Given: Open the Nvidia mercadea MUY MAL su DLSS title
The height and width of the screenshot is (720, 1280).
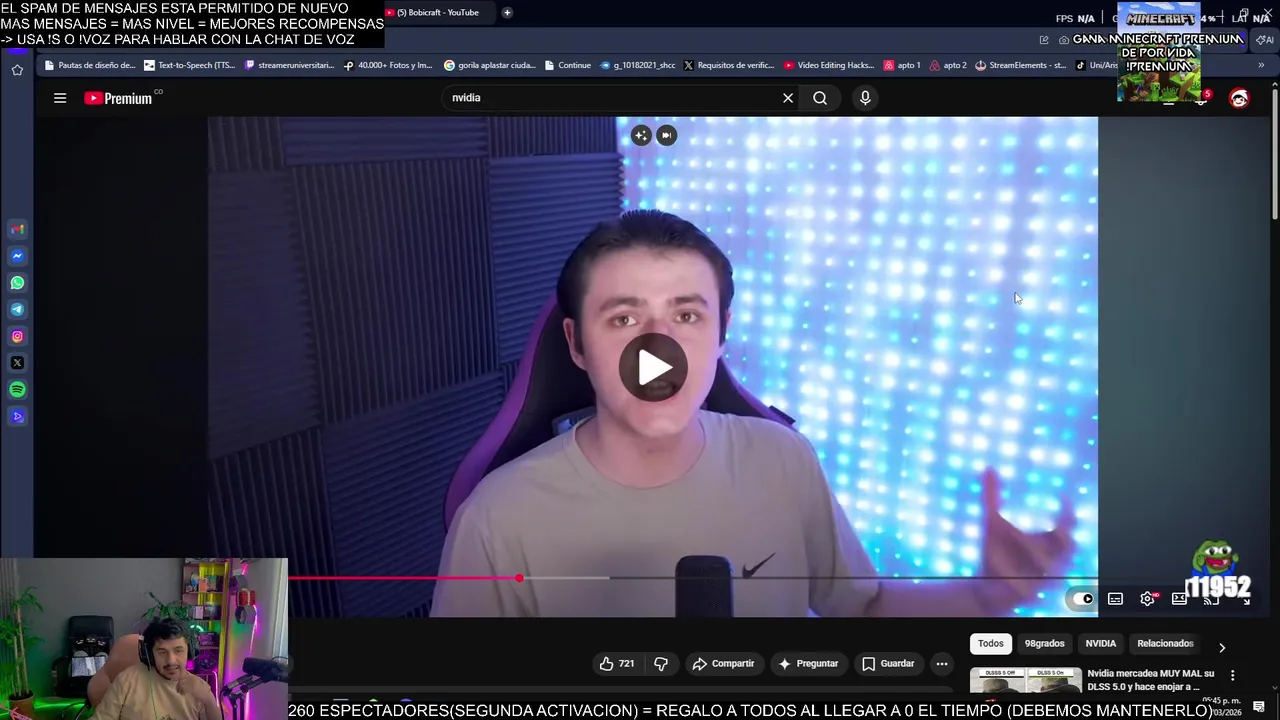Looking at the screenshot, I should [1150, 680].
